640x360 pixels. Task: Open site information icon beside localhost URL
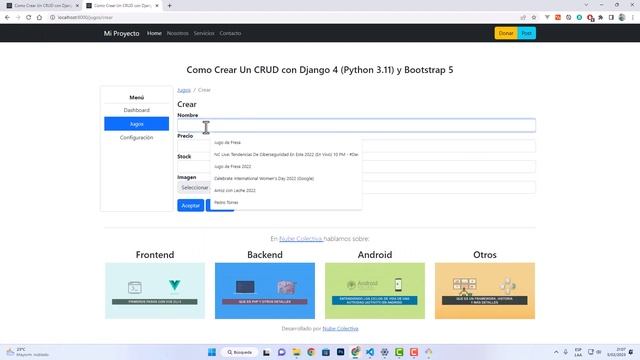pyautogui.click(x=52, y=18)
